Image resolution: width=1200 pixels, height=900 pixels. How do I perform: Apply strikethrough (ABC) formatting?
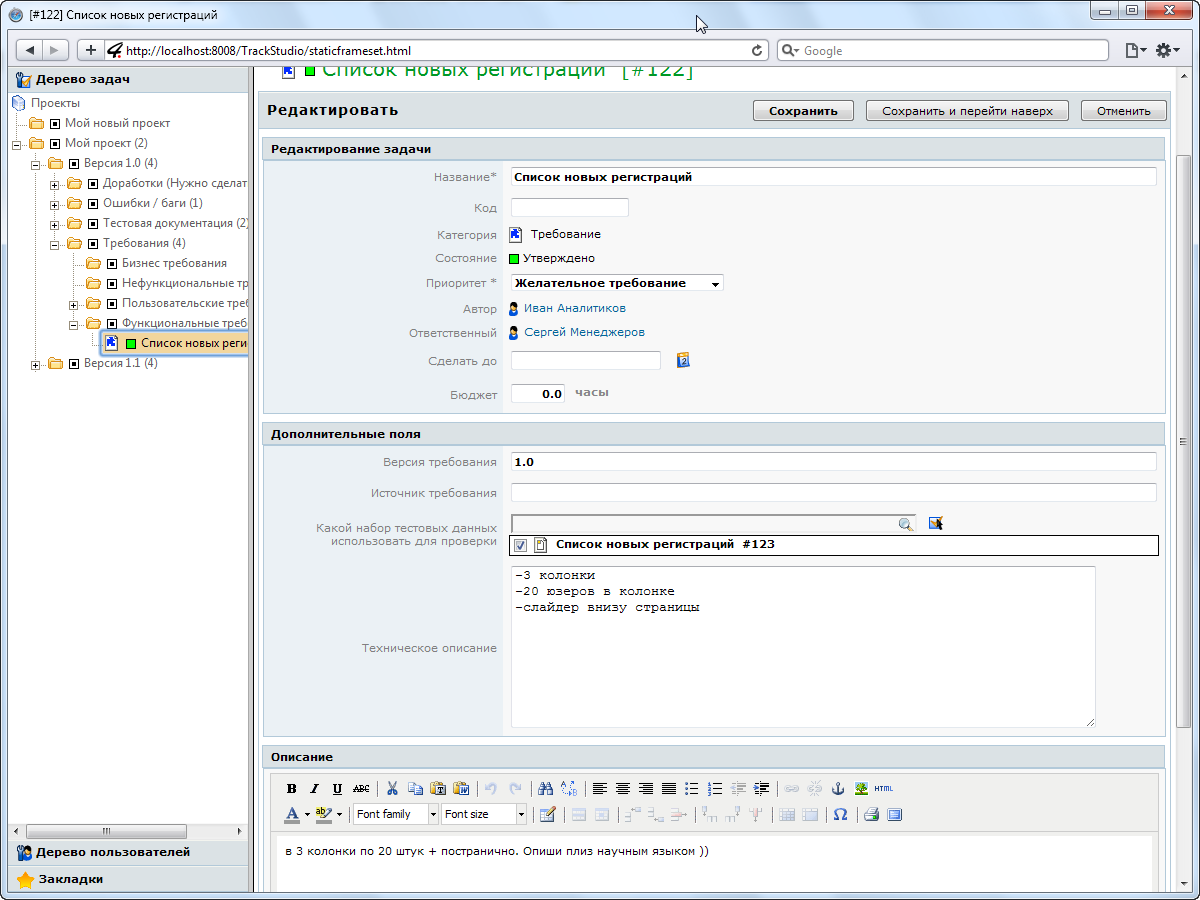click(x=361, y=788)
